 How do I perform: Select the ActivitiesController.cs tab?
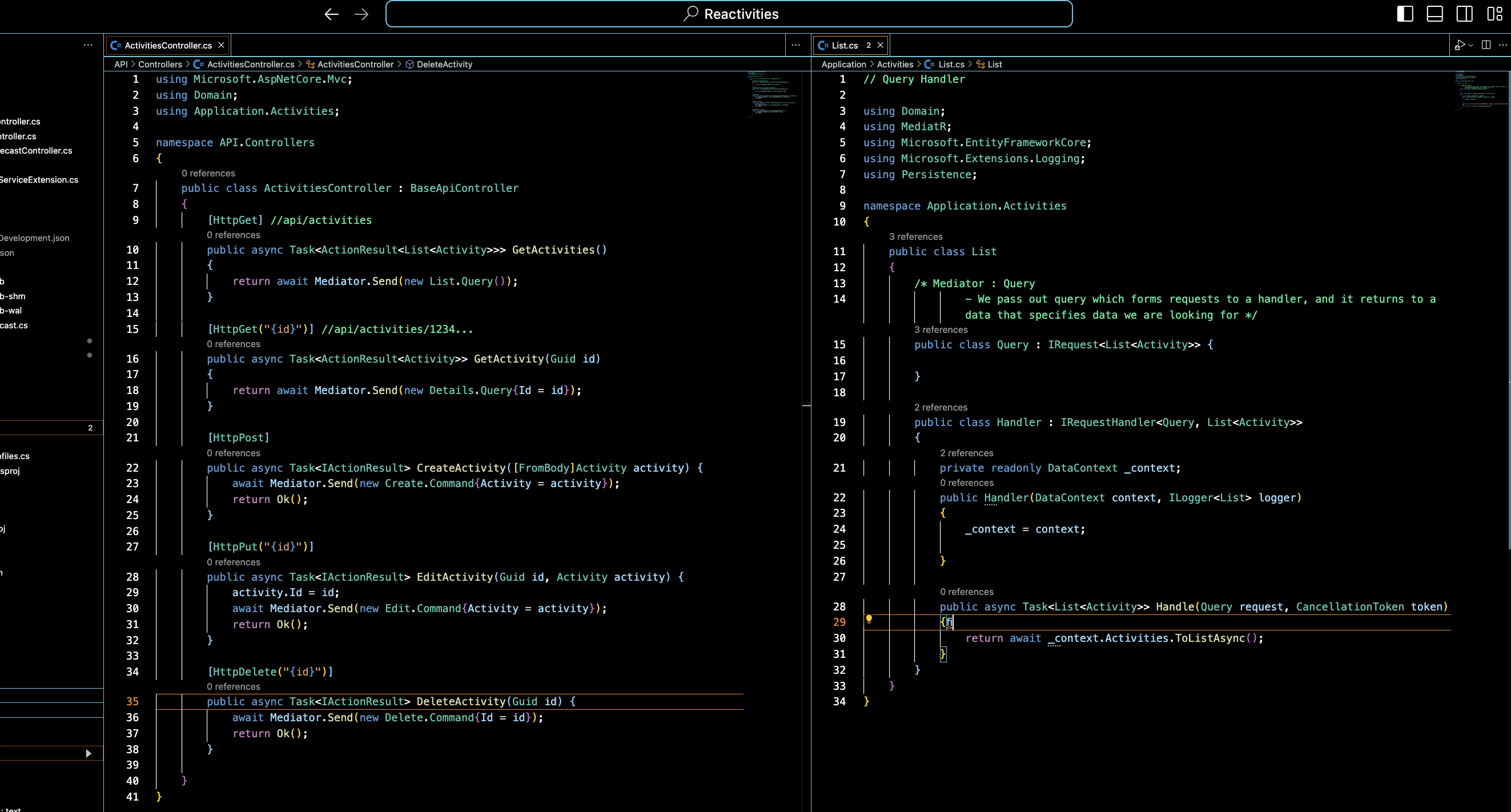(168, 45)
